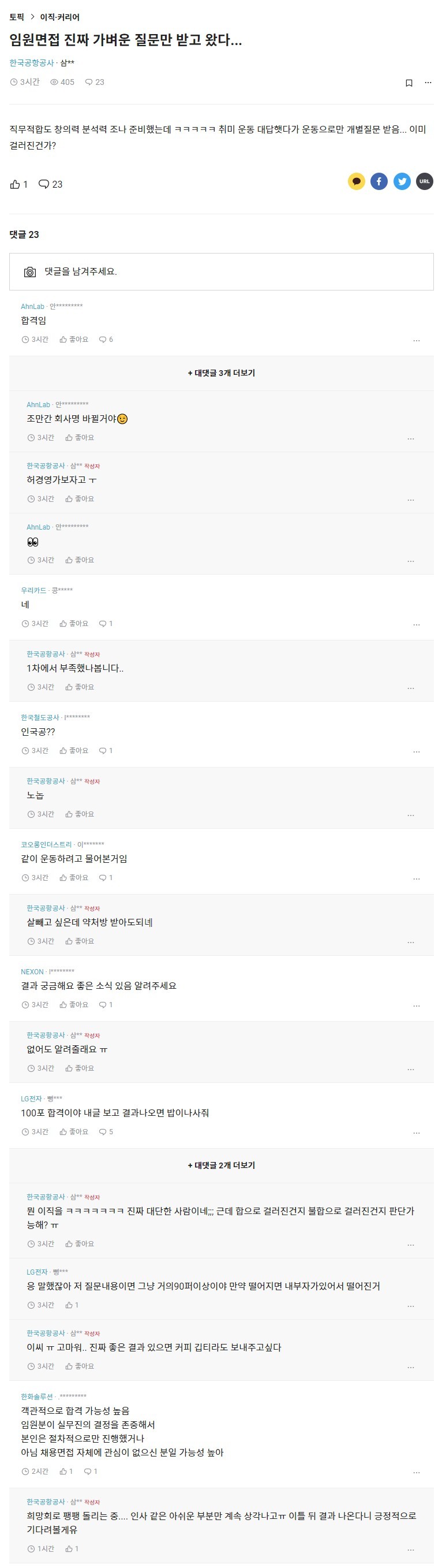Like the '합격임' comment
Image resolution: width=442 pixels, height=1568 pixels.
tap(74, 340)
